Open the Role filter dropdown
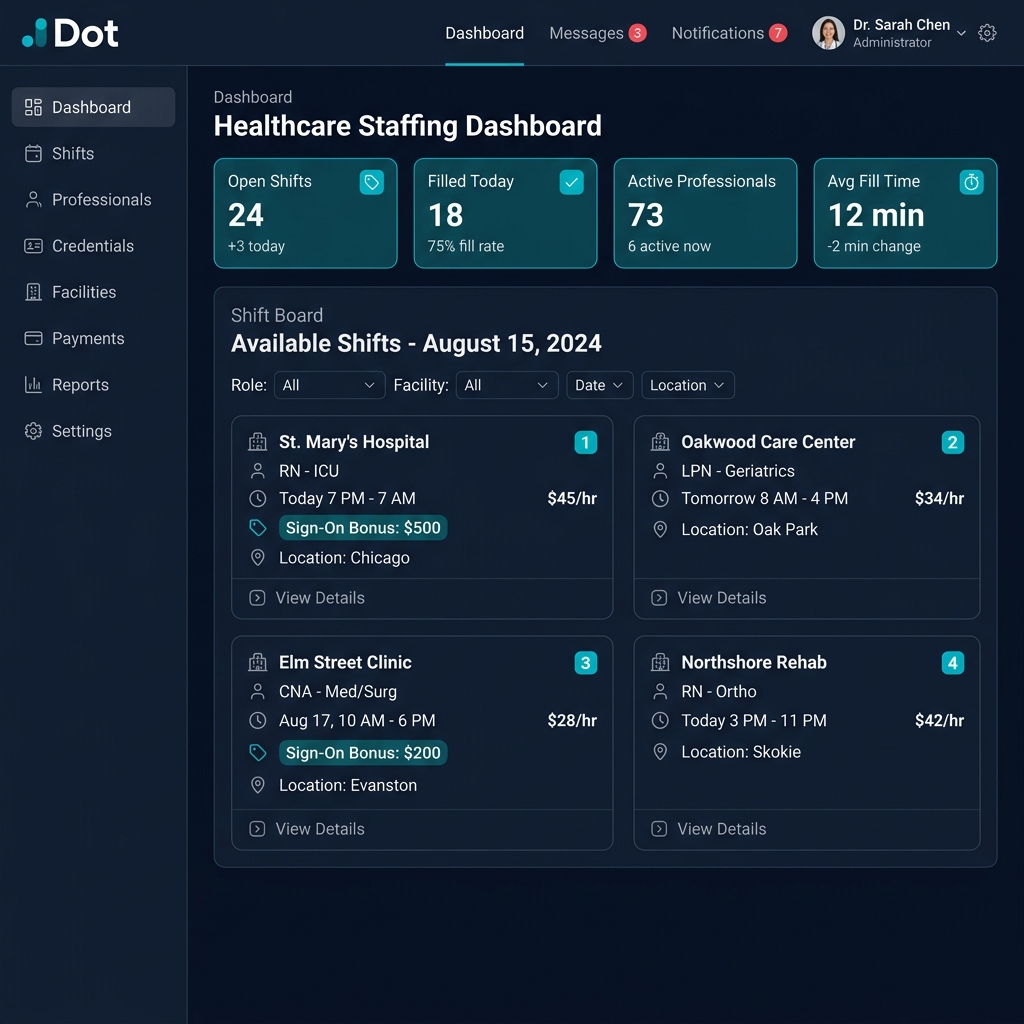This screenshot has height=1024, width=1024. [x=329, y=385]
